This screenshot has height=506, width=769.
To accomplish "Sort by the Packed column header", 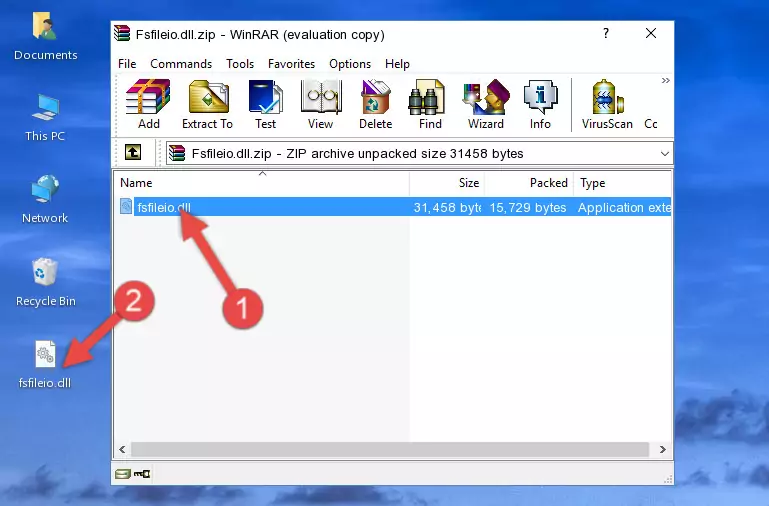I will point(529,183).
